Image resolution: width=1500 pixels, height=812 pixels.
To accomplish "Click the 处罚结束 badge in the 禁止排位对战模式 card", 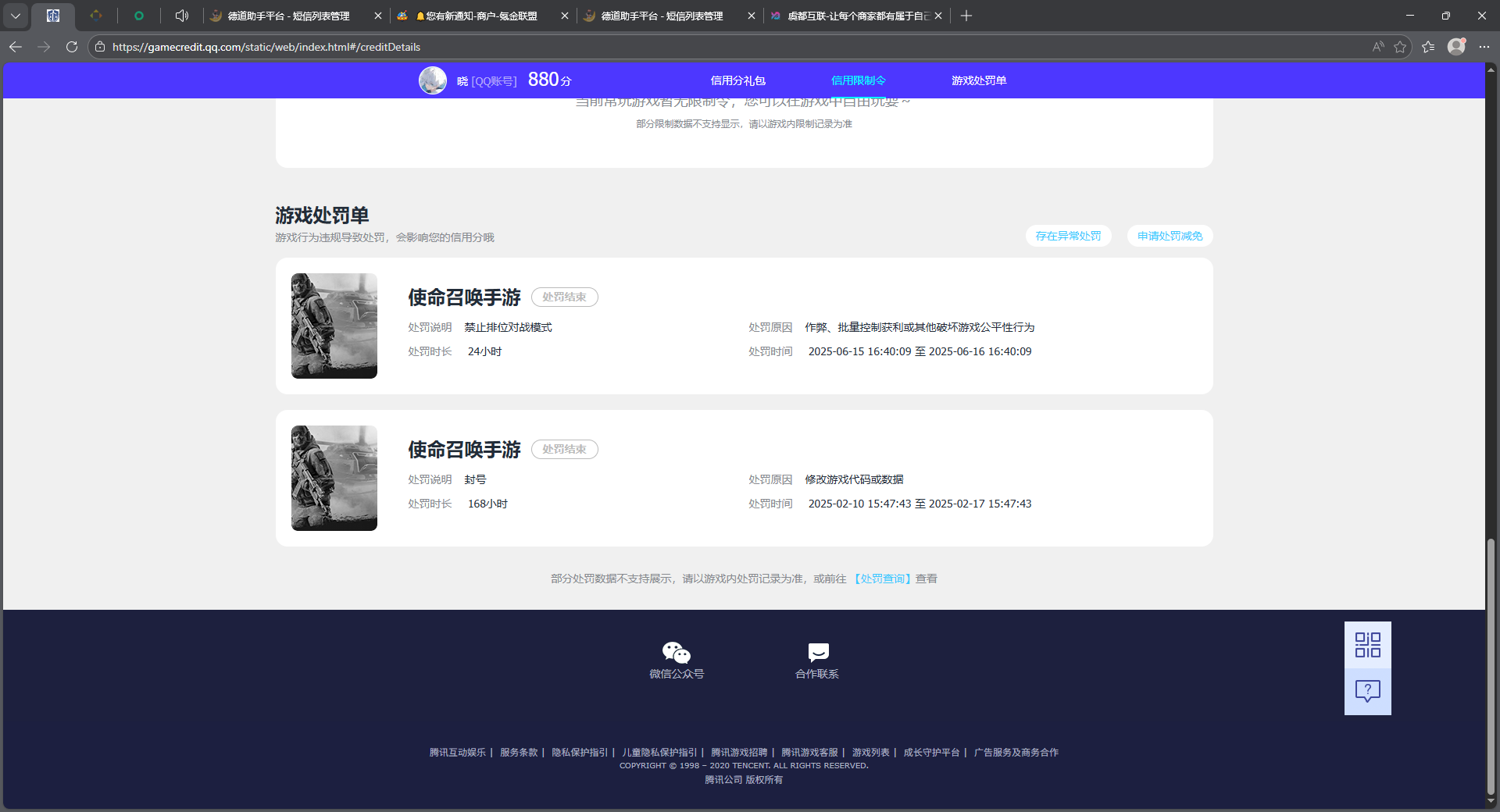I will click(565, 297).
